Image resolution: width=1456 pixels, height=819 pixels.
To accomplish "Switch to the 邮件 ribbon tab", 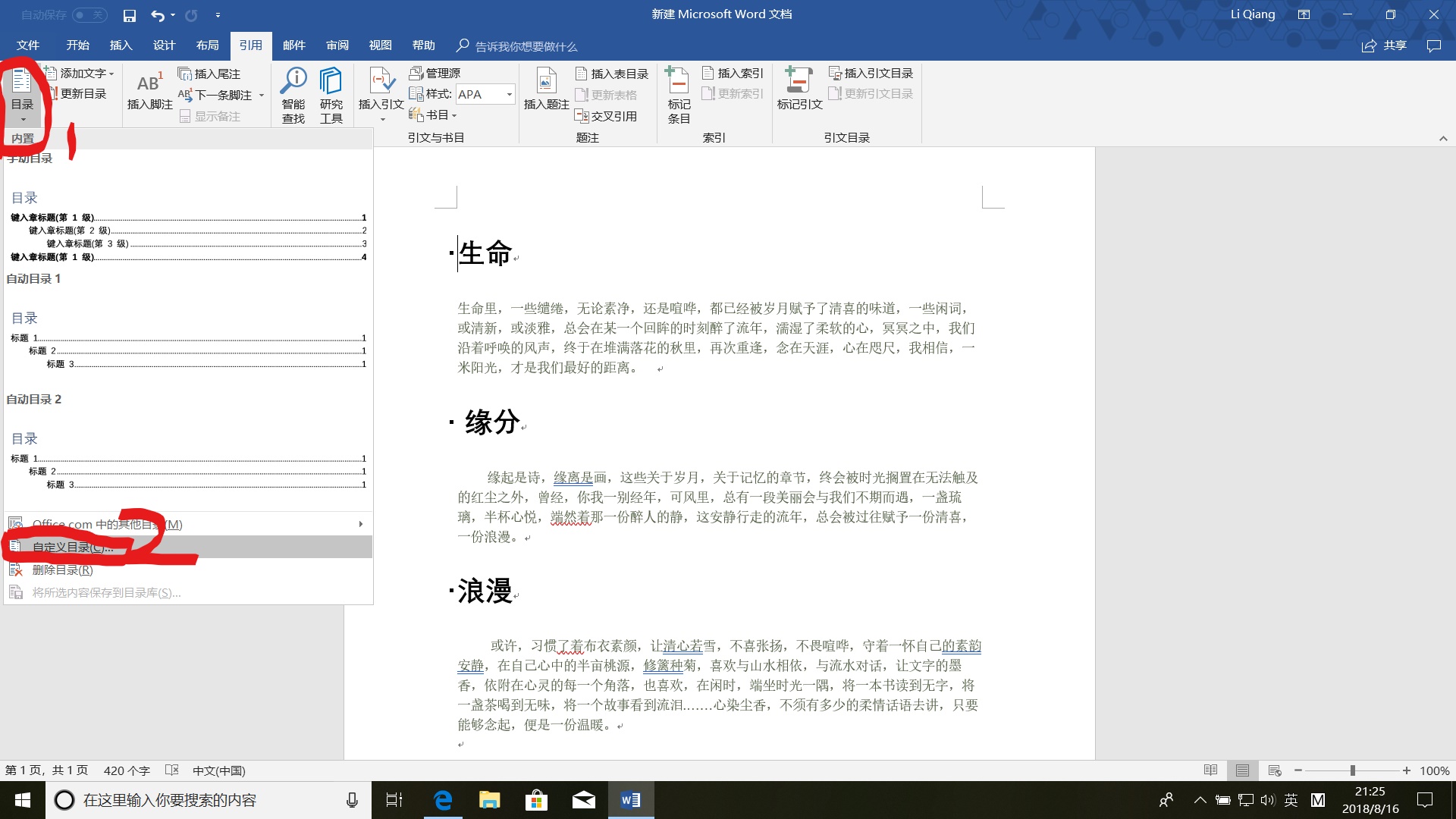I will [294, 45].
